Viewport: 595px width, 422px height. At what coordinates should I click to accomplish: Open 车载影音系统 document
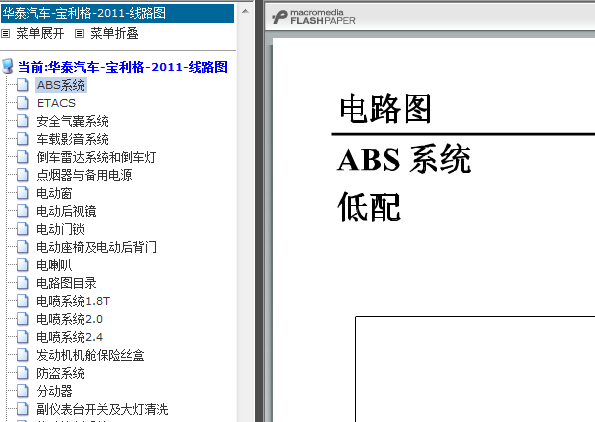coord(72,139)
